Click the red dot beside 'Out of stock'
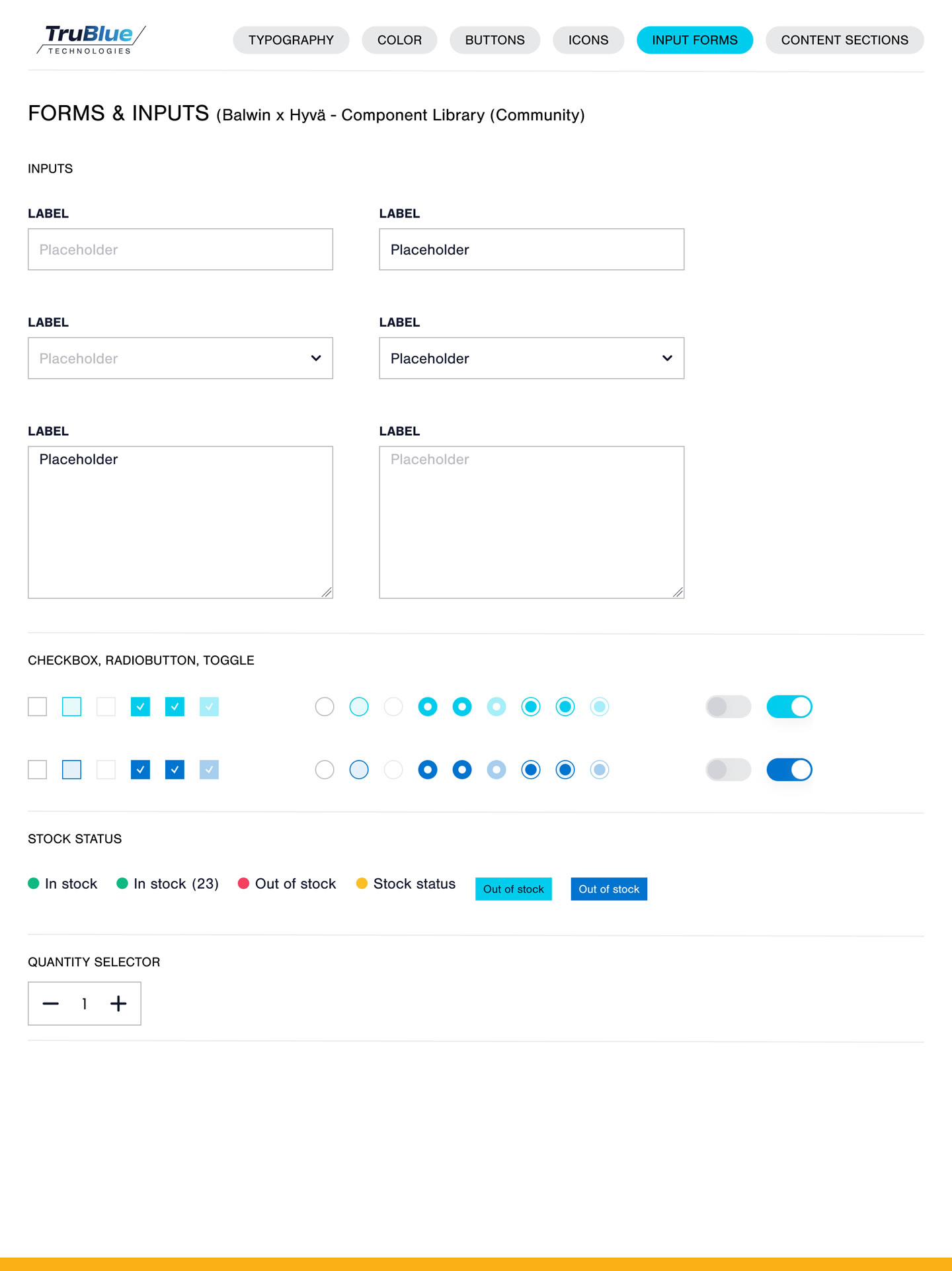The height and width of the screenshot is (1271, 952). coord(243,883)
